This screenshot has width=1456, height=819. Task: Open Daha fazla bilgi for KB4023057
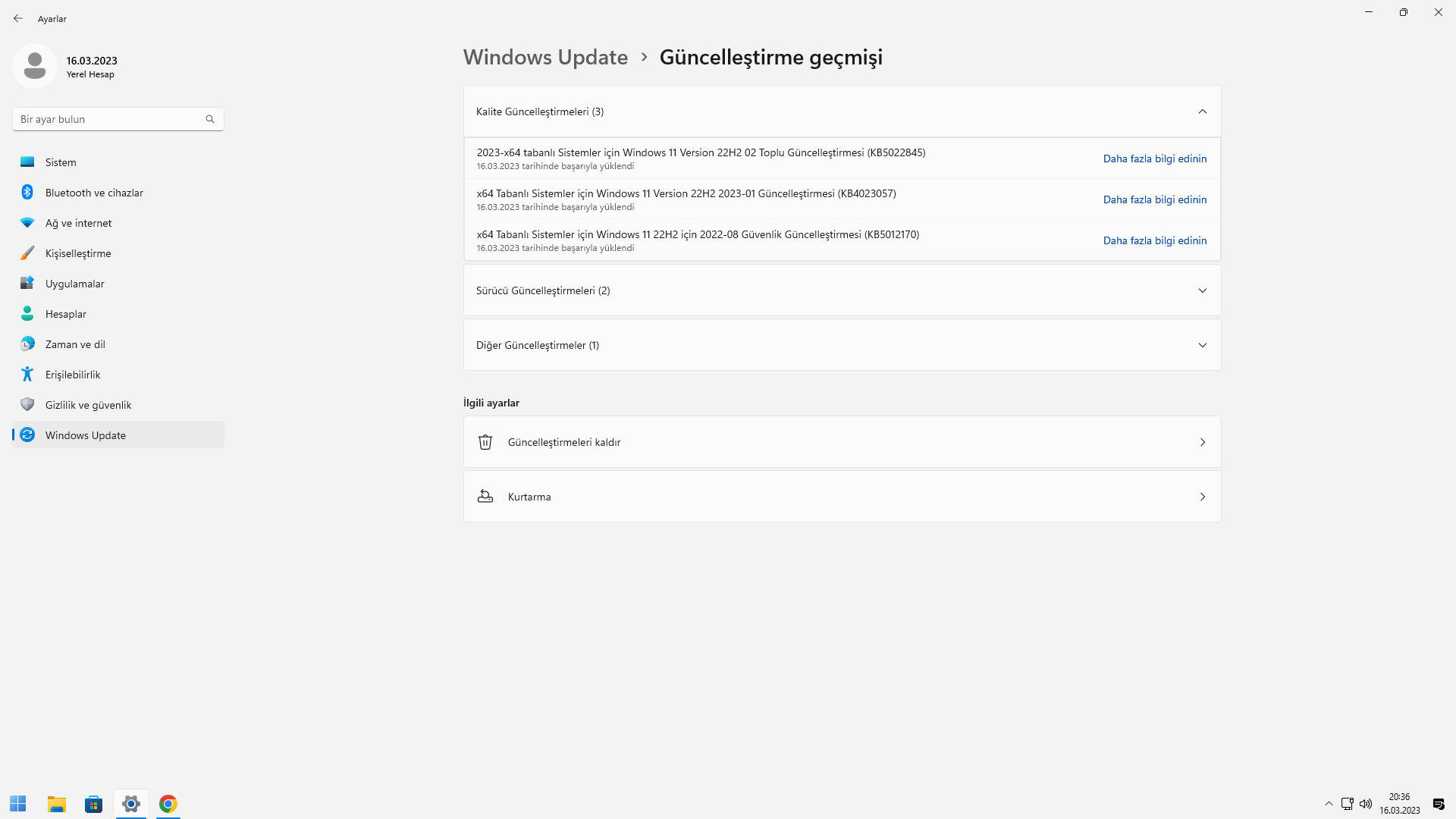pyautogui.click(x=1154, y=199)
